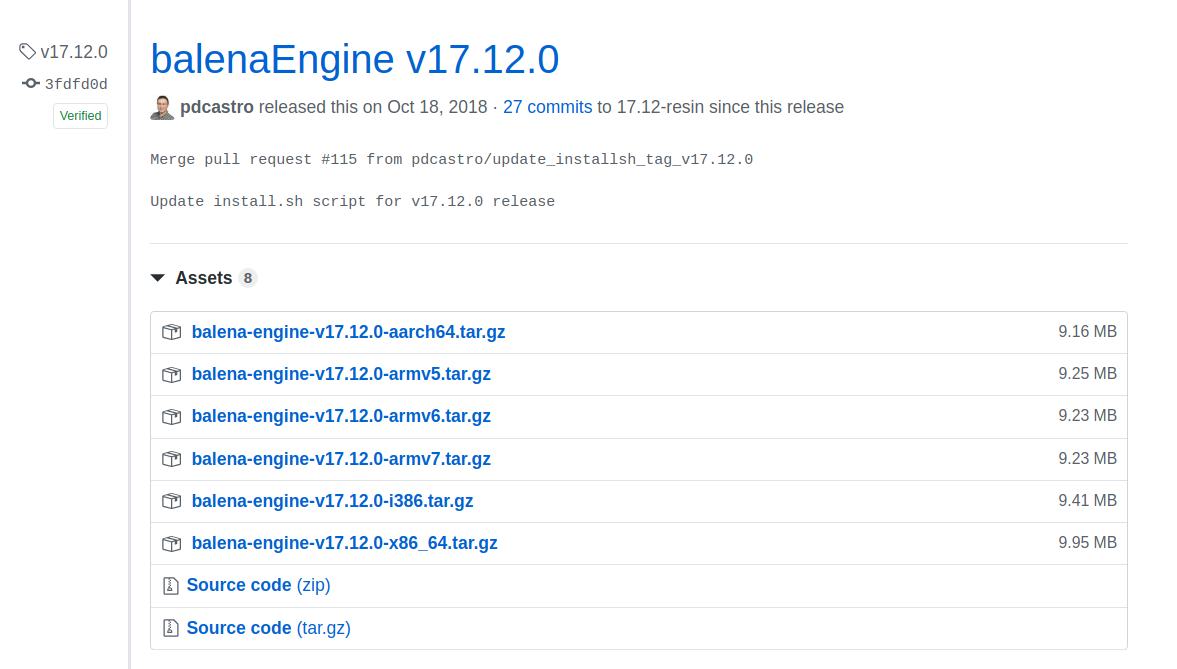This screenshot has height=669, width=1177.
Task: Click the package icon beside armv5 asset
Action: pos(171,374)
